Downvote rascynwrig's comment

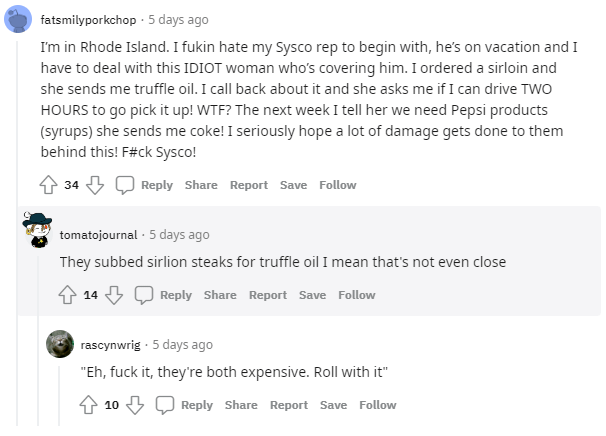135,405
